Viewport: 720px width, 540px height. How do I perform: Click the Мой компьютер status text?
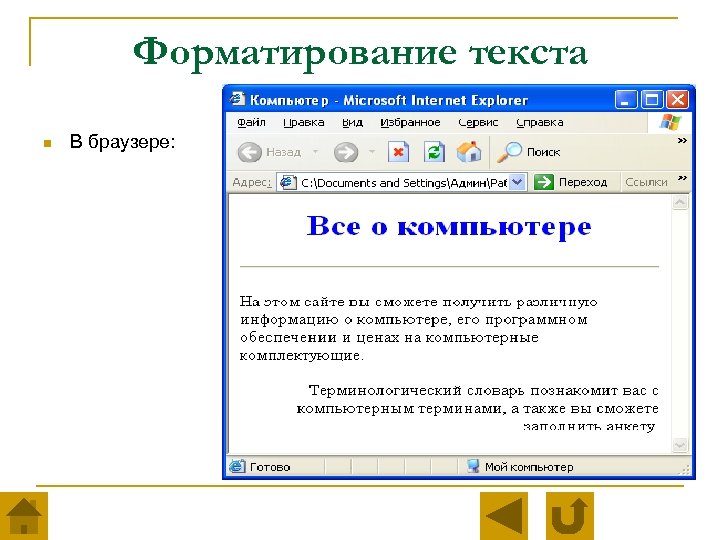pos(529,467)
